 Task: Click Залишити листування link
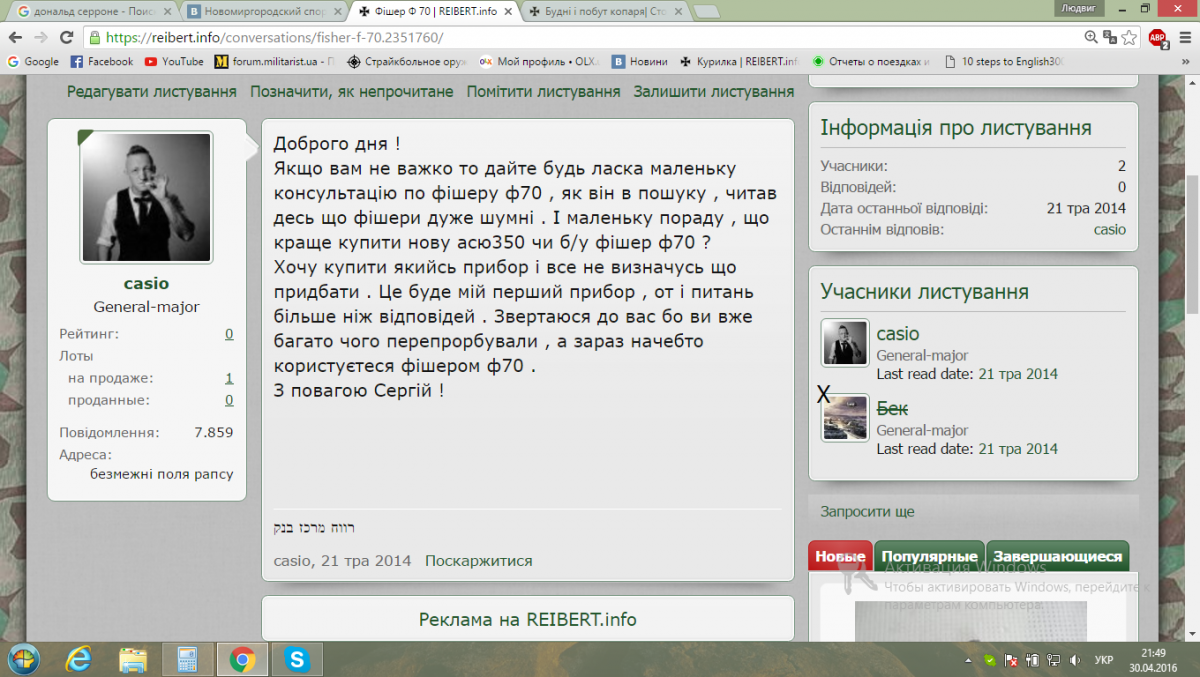pos(714,91)
